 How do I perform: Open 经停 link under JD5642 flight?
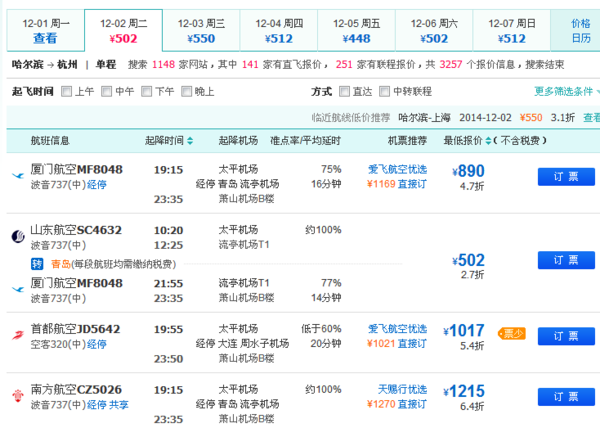click(x=97, y=344)
